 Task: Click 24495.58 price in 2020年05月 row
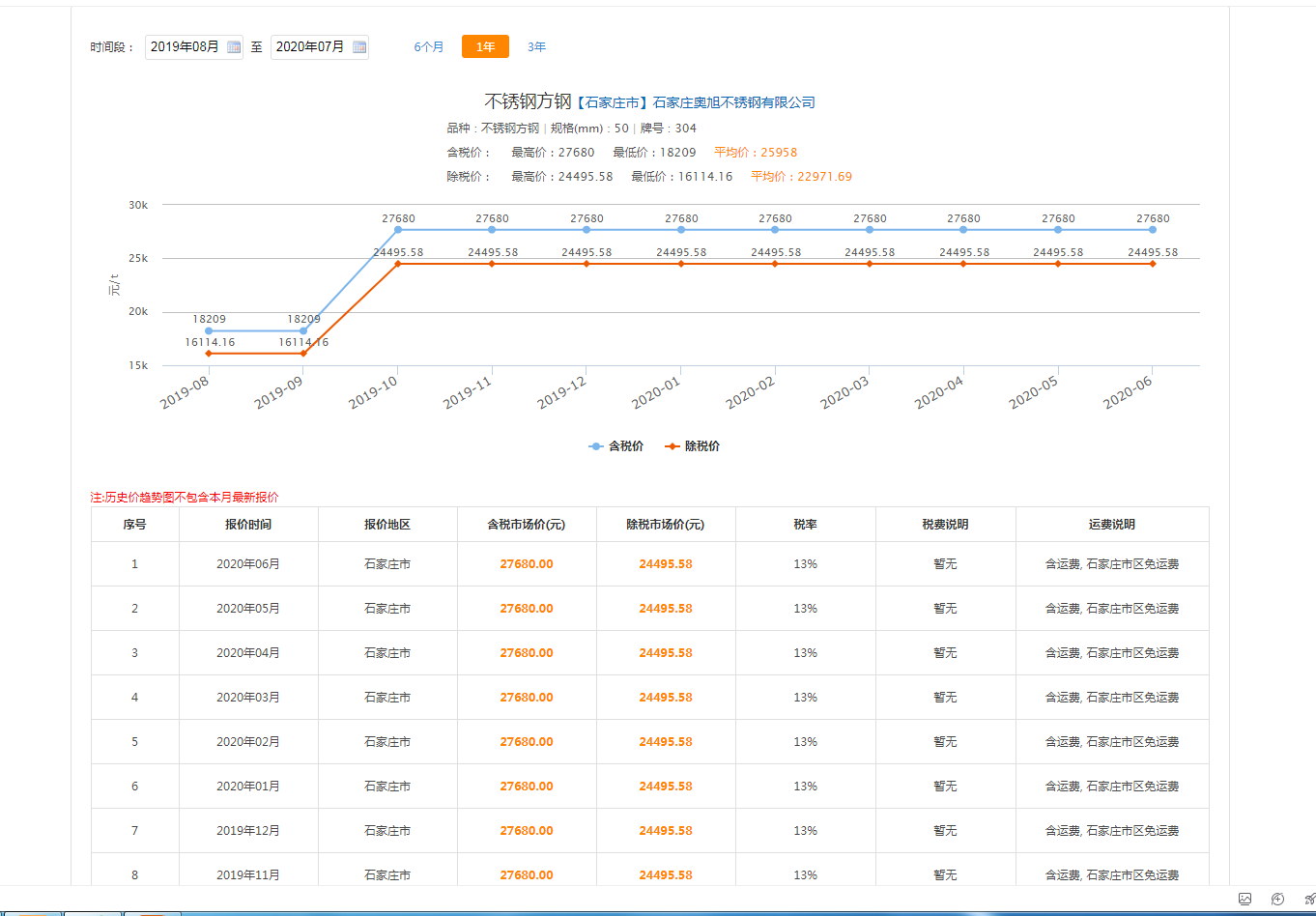click(x=666, y=609)
